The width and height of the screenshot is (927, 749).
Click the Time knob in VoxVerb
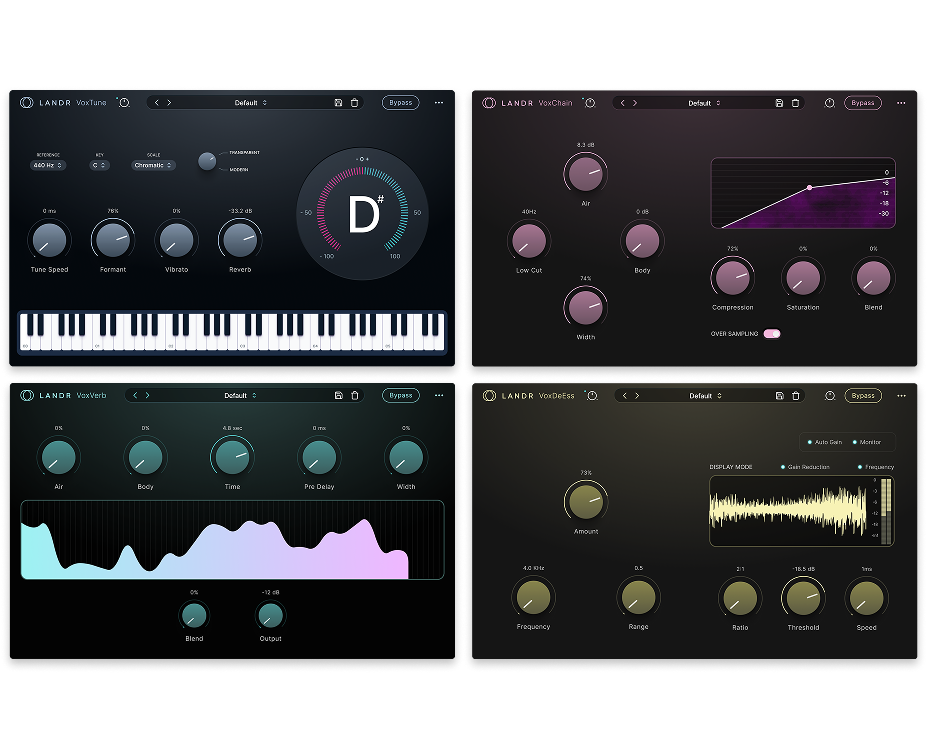pyautogui.click(x=232, y=457)
